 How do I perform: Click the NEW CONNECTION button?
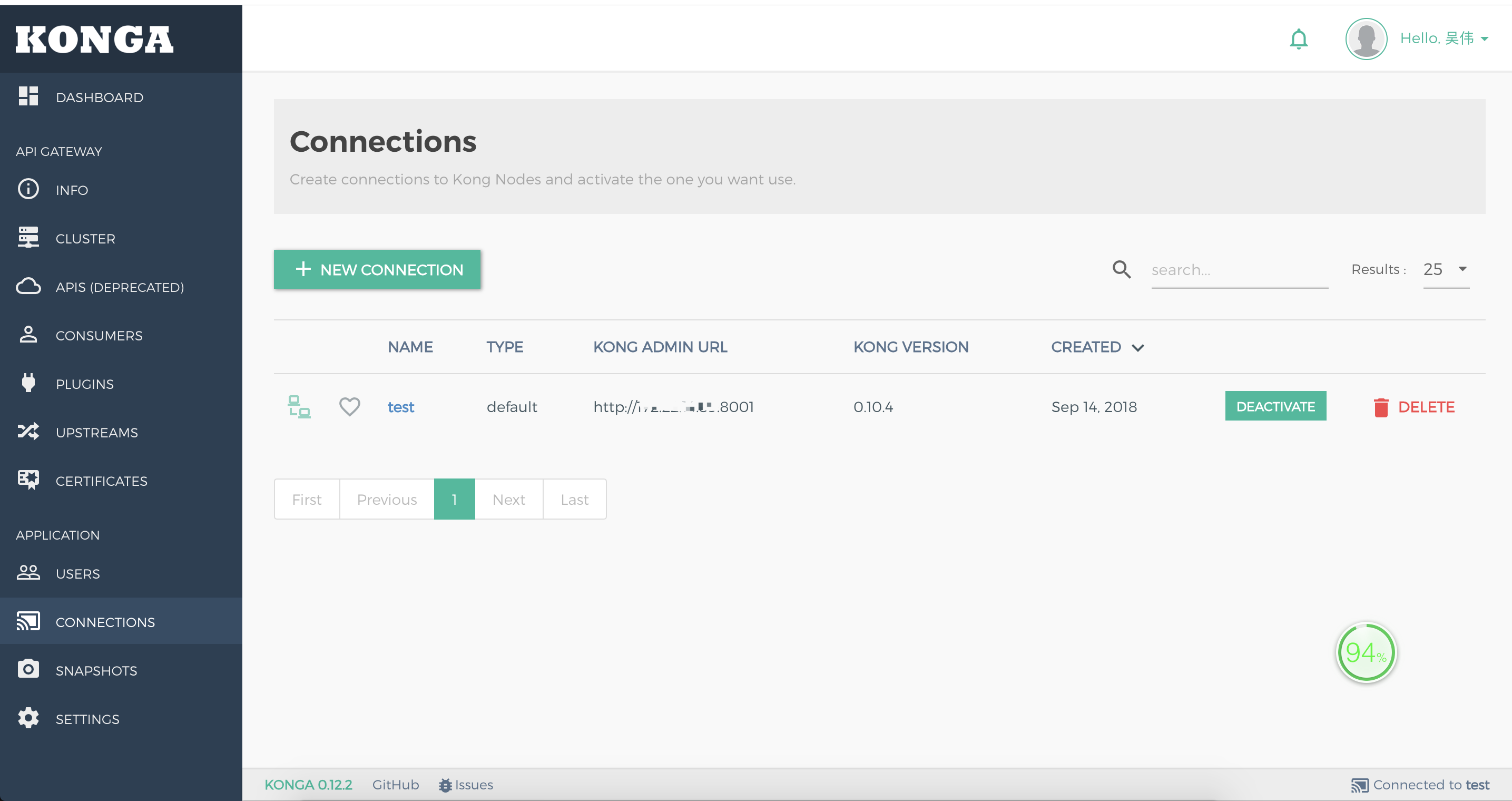377,269
